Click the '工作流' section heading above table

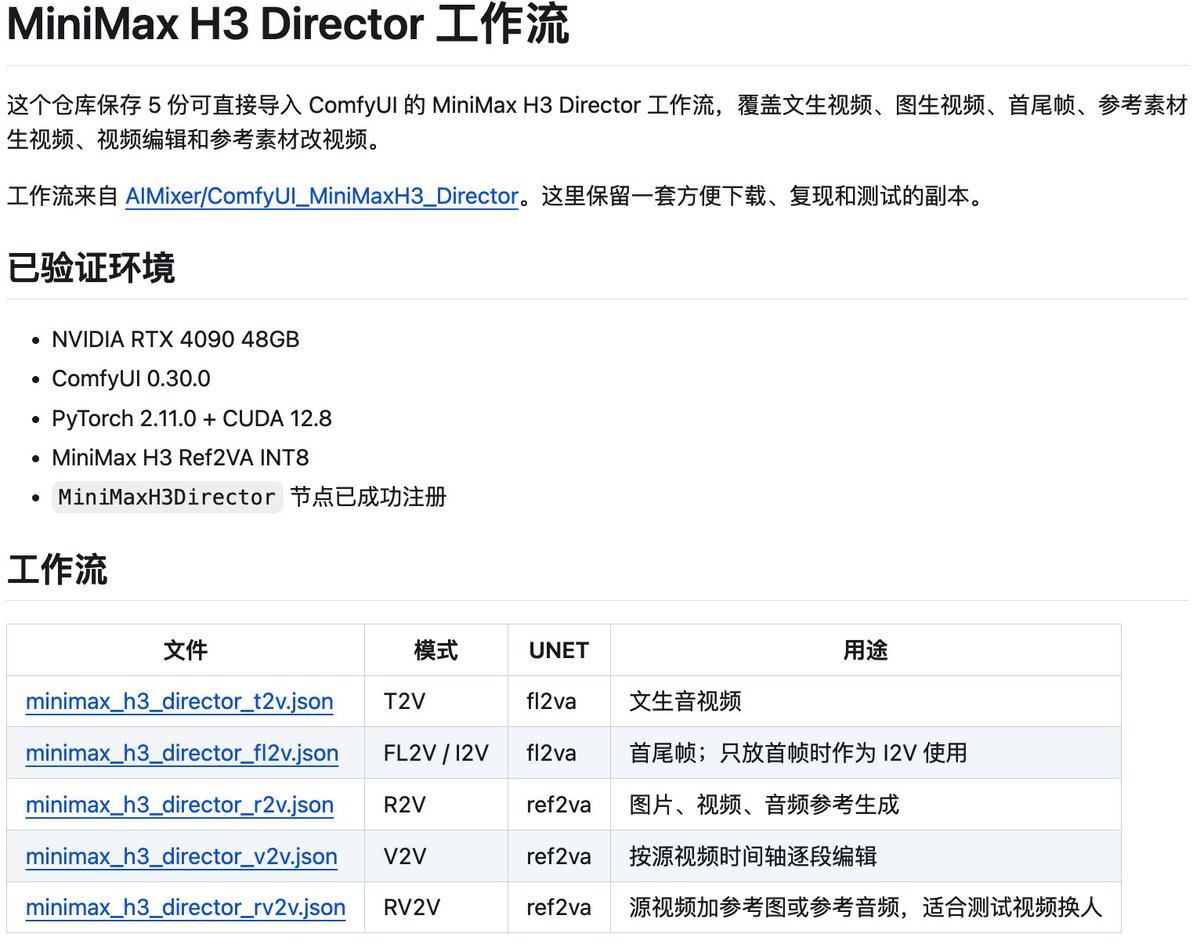[x=57, y=570]
